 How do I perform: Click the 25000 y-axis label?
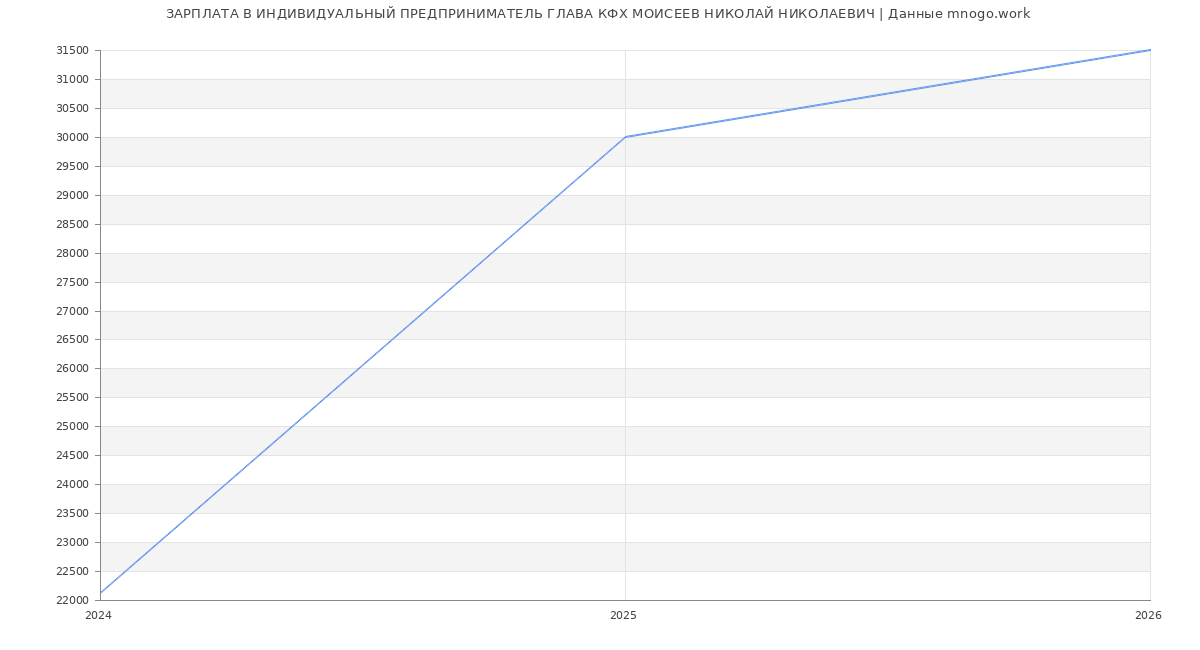coord(72,427)
